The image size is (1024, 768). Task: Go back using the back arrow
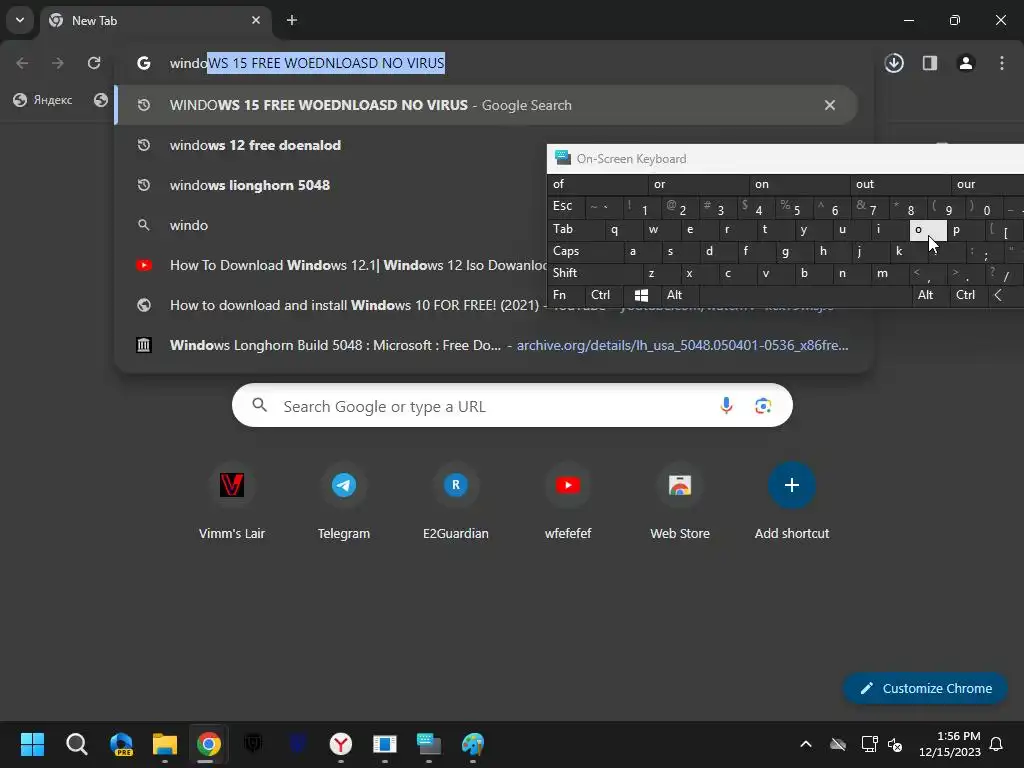[x=22, y=63]
